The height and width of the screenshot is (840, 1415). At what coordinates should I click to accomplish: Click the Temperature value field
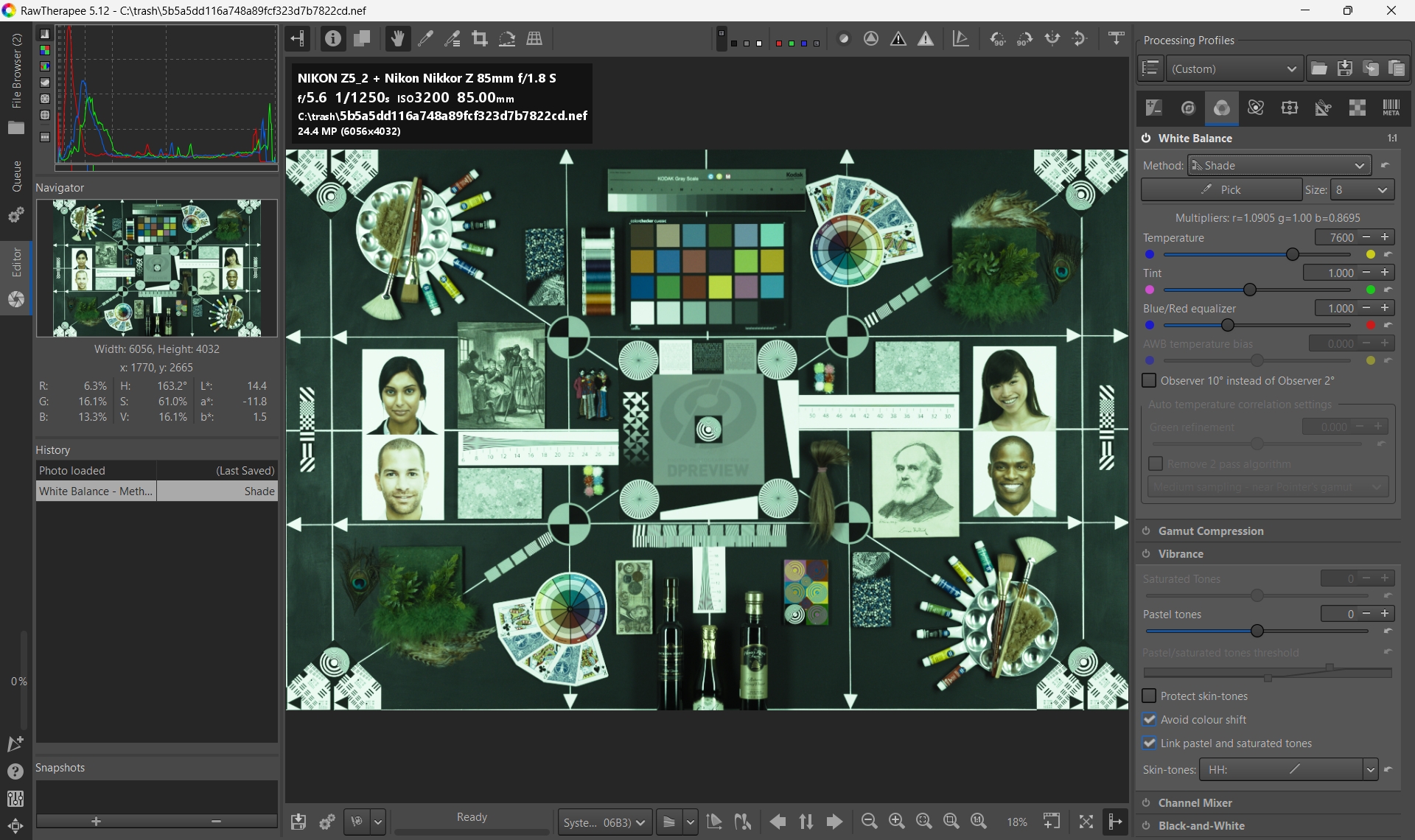click(1337, 237)
